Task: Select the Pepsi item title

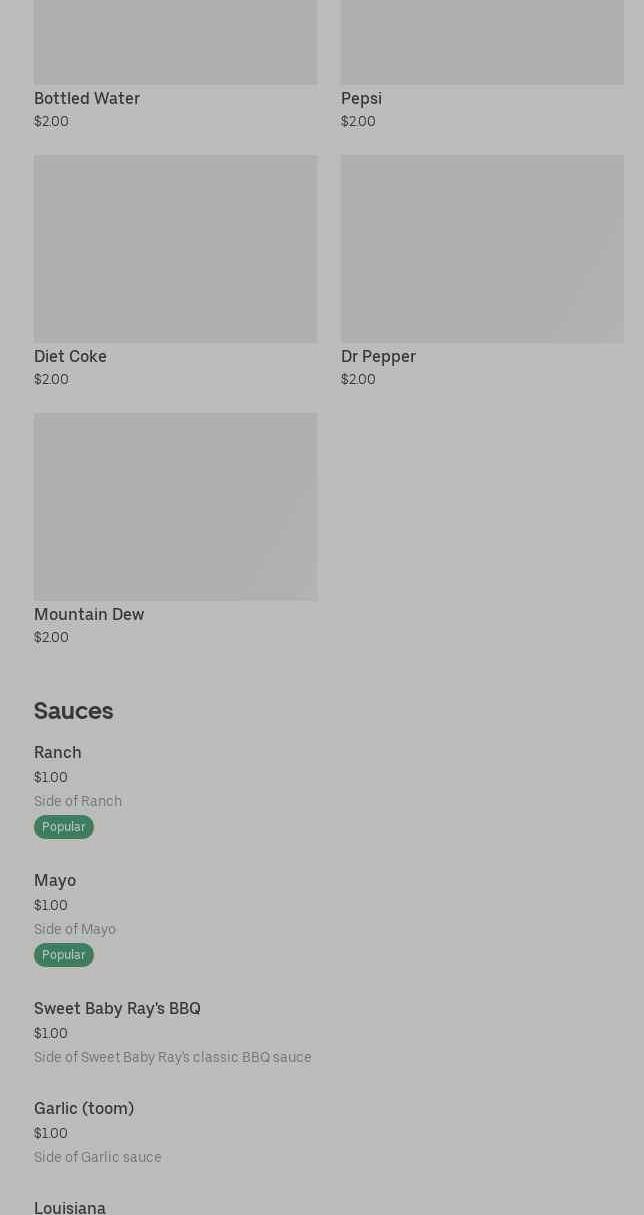Action: [361, 98]
